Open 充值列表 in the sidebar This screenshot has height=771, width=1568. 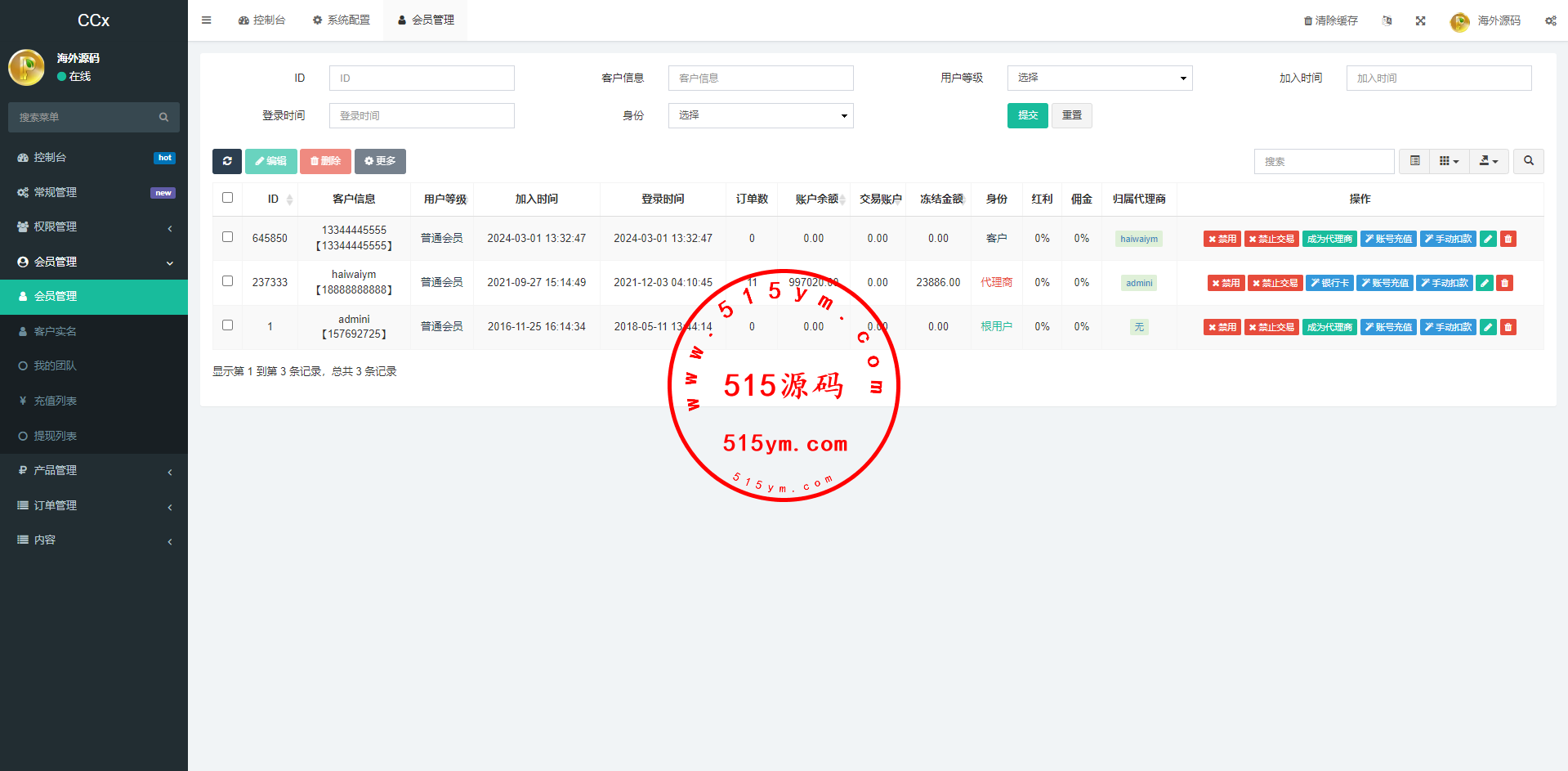pos(56,401)
